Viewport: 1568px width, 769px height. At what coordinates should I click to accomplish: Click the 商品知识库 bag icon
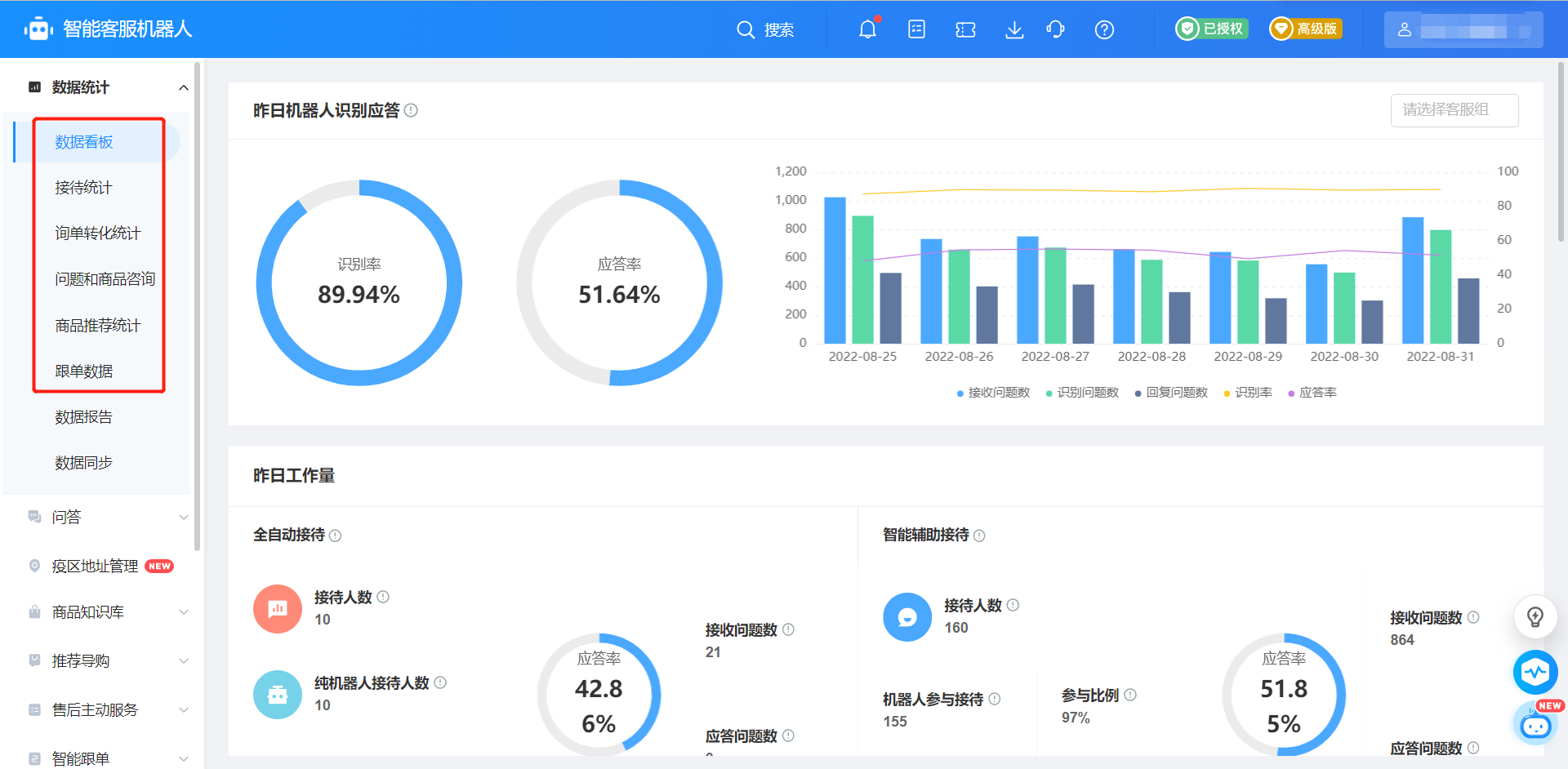pos(34,611)
